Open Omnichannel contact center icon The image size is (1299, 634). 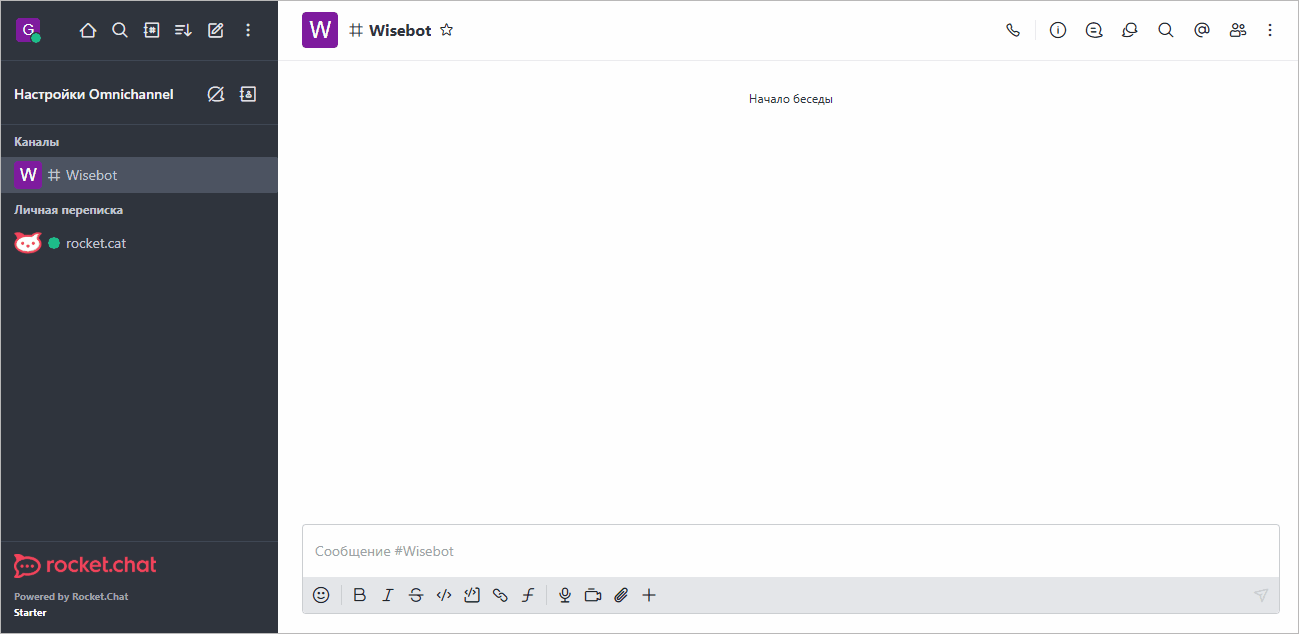[x=248, y=94]
